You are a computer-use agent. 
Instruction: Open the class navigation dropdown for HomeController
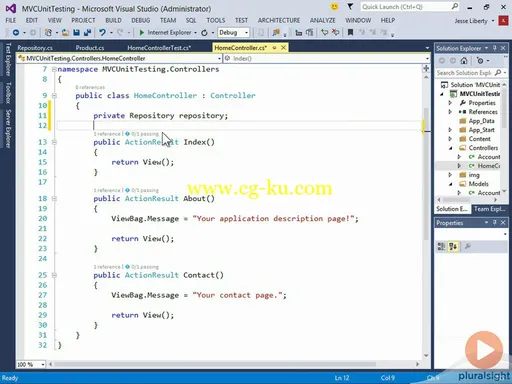[219, 59]
